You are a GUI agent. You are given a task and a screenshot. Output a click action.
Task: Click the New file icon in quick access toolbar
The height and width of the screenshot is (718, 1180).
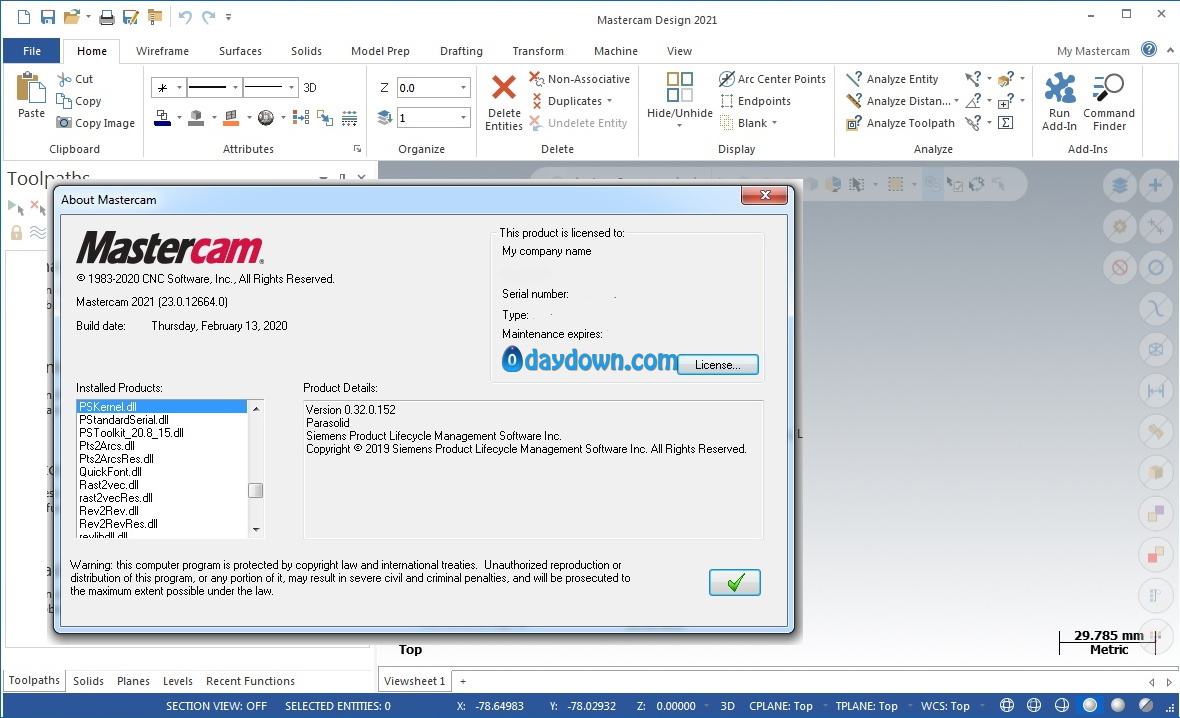coord(23,16)
